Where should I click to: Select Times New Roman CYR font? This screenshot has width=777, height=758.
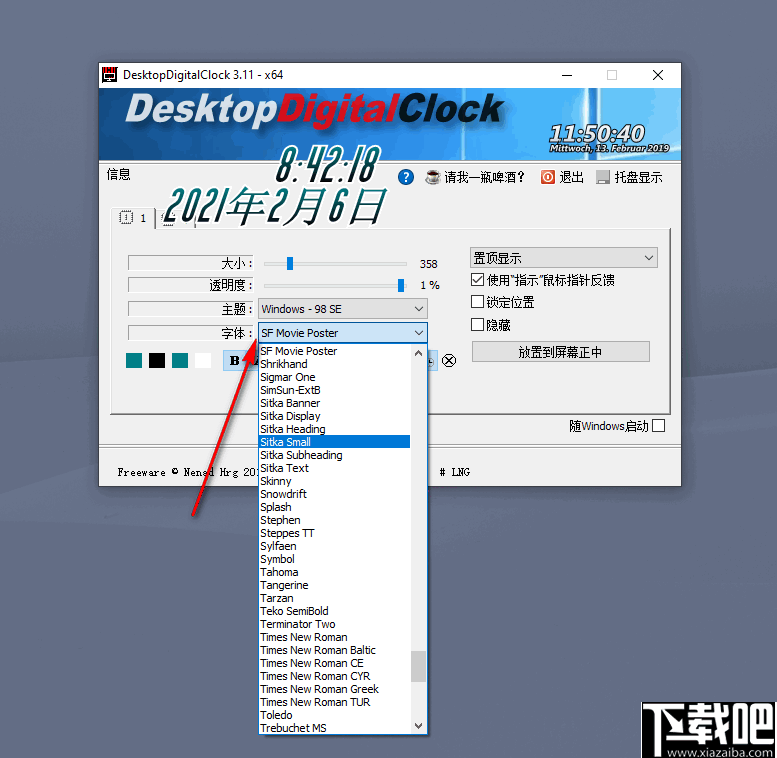pos(334,676)
